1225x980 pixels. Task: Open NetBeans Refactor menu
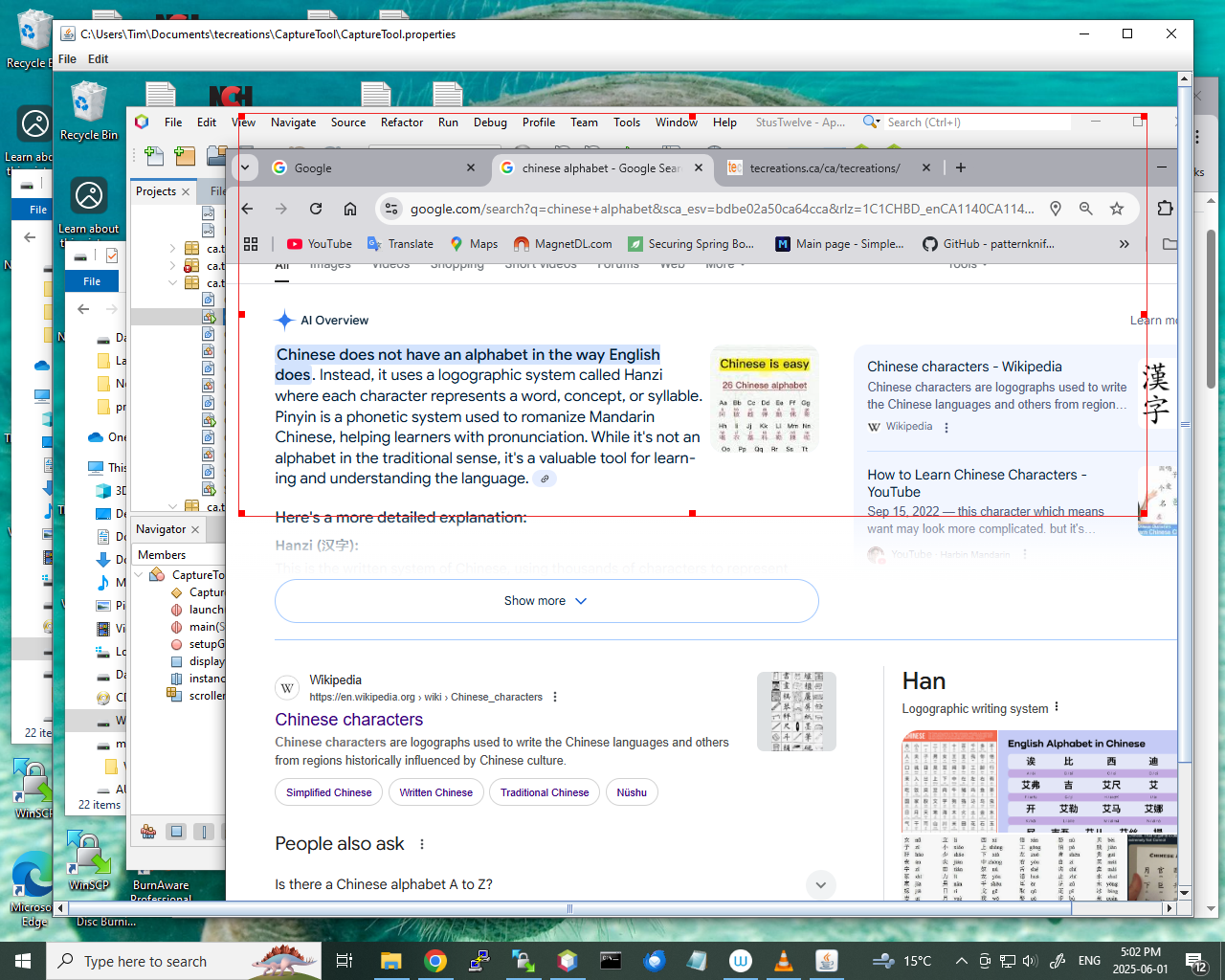coord(402,122)
